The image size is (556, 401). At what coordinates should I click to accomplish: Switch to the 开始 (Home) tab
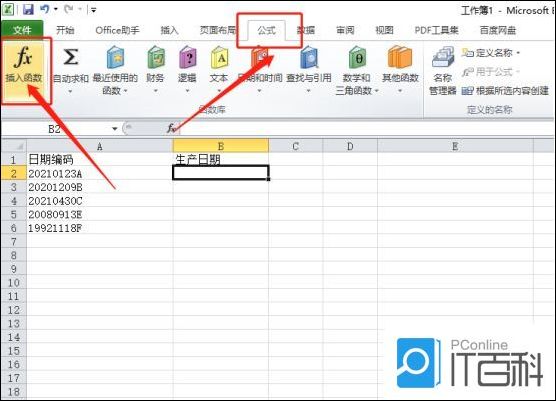(x=65, y=30)
